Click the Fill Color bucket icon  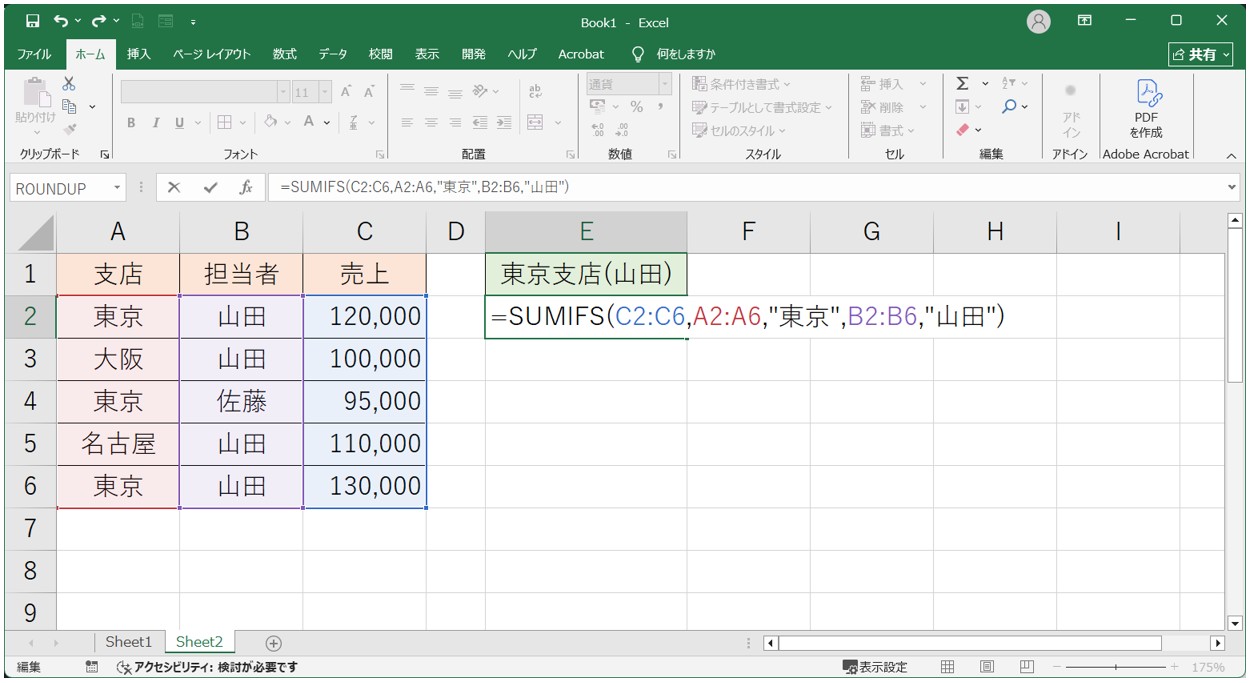coord(270,122)
